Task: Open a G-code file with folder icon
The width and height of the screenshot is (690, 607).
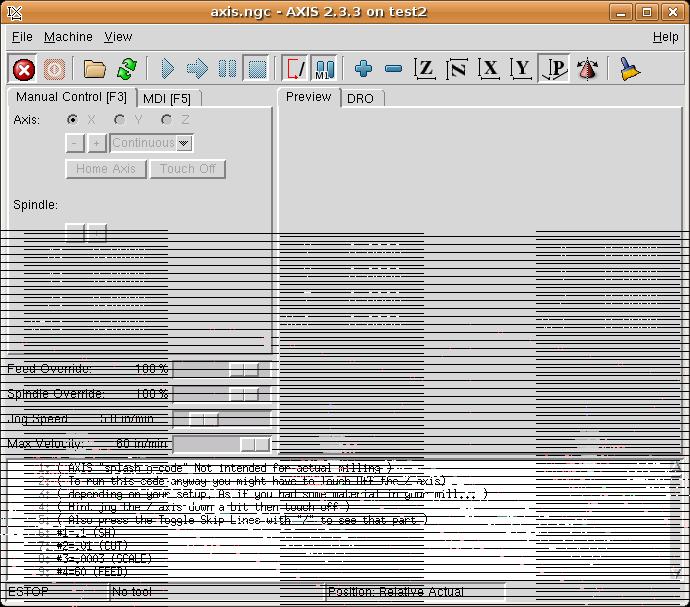Action: click(95, 69)
